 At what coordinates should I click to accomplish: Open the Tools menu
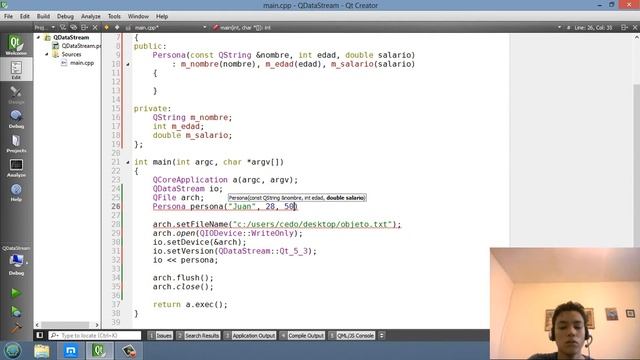coord(114,16)
